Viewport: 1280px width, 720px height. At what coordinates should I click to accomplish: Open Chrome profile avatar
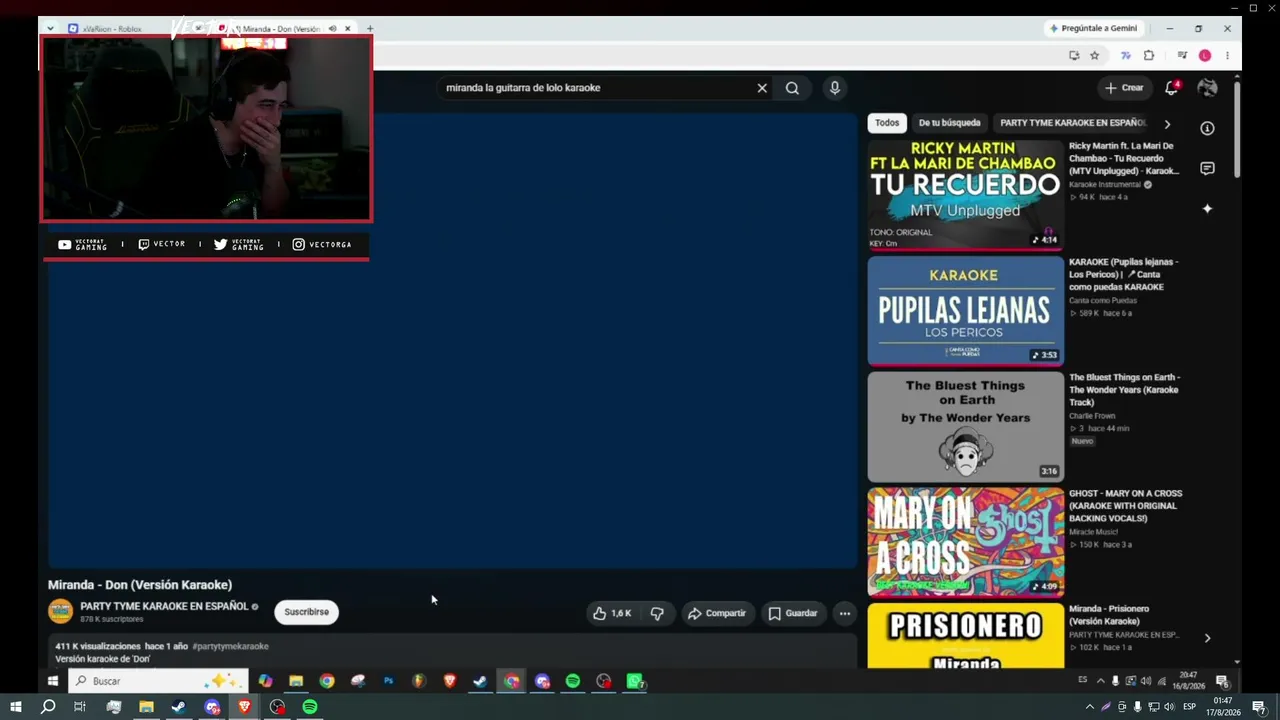coord(1205,56)
